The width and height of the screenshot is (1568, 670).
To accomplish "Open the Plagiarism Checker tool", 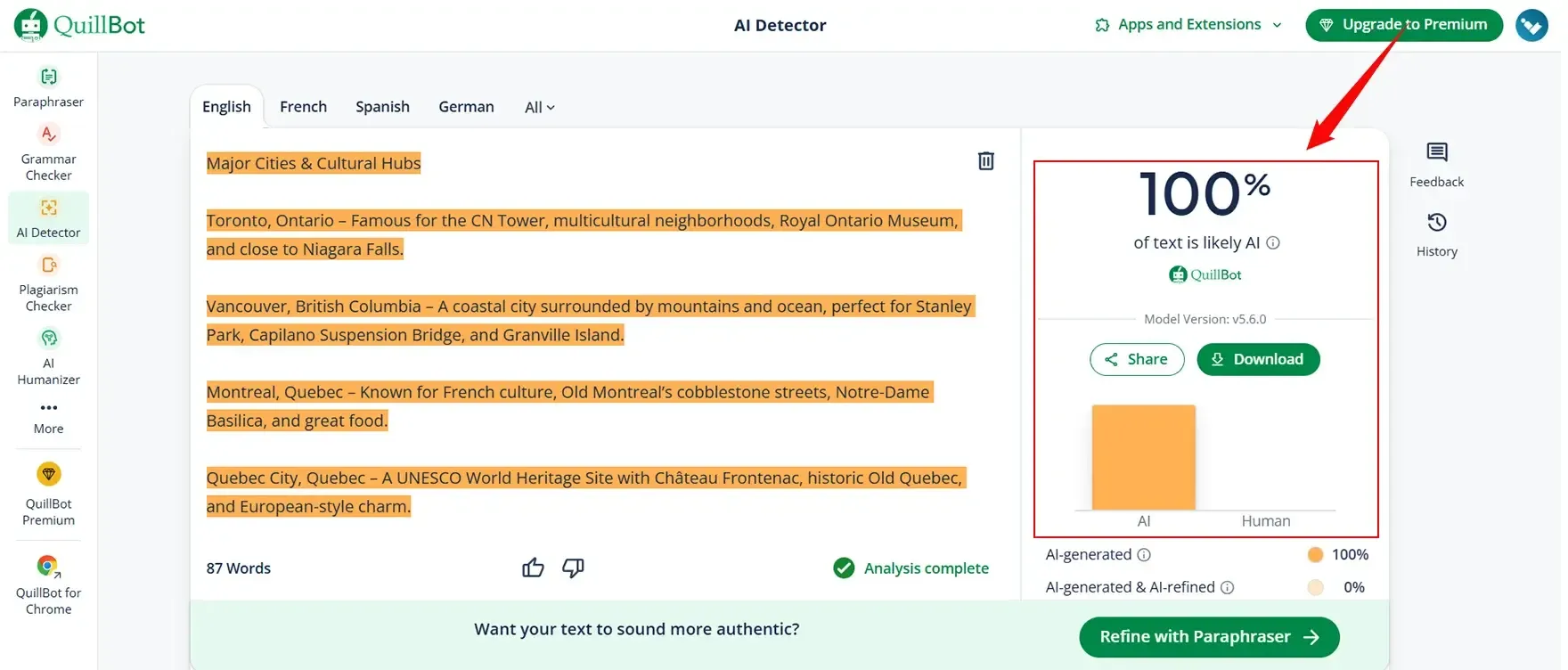I will point(48,284).
